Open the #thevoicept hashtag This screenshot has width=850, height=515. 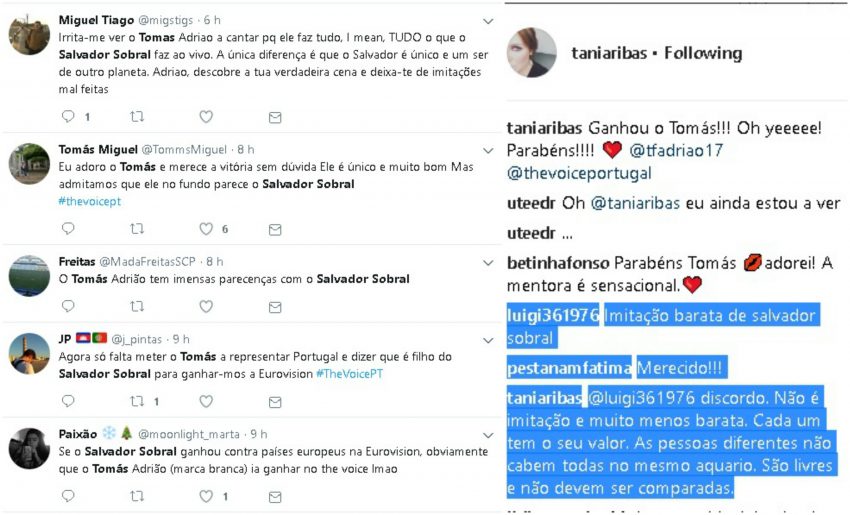point(90,201)
